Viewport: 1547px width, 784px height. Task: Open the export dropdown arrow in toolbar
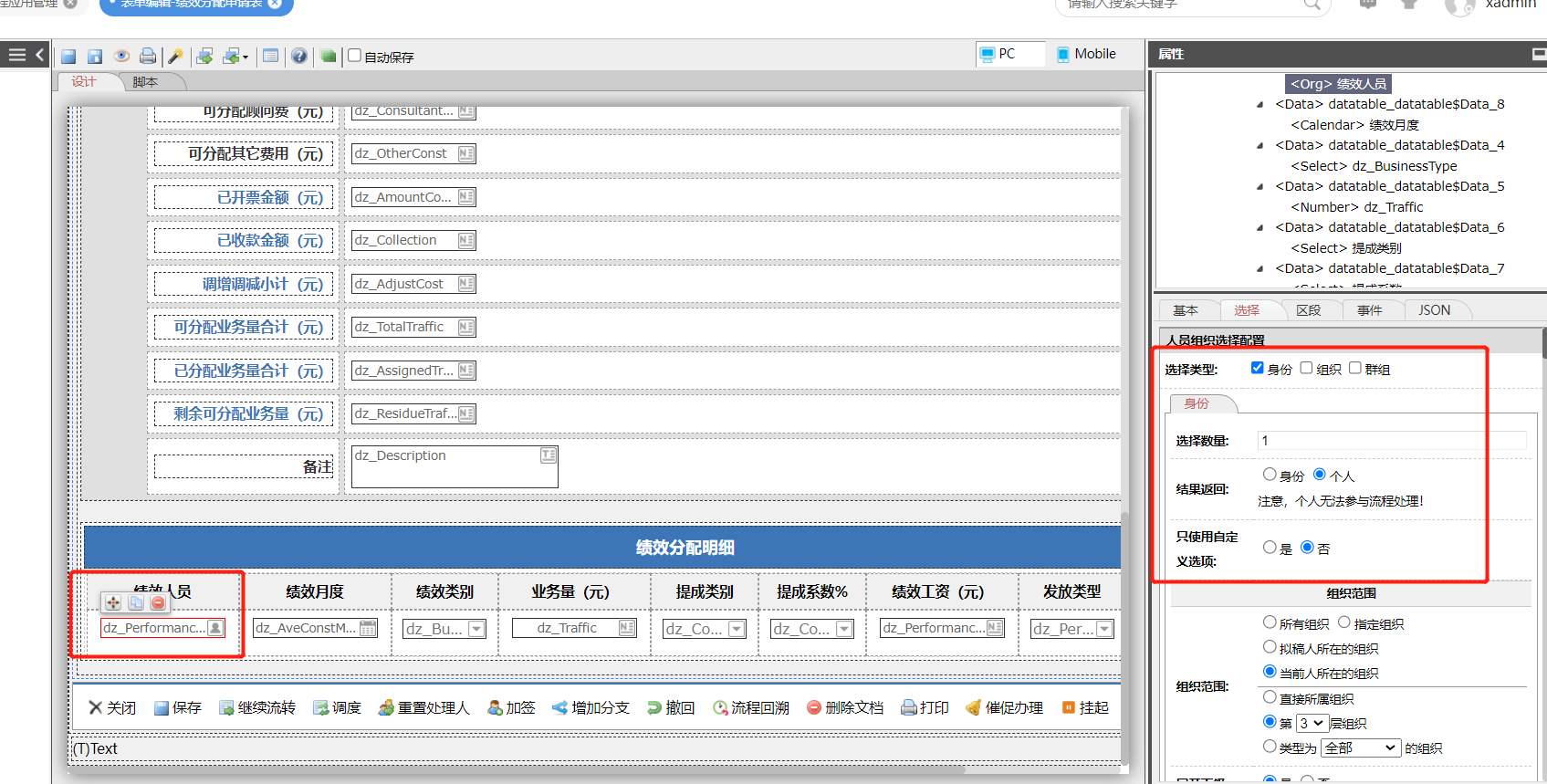coord(246,57)
